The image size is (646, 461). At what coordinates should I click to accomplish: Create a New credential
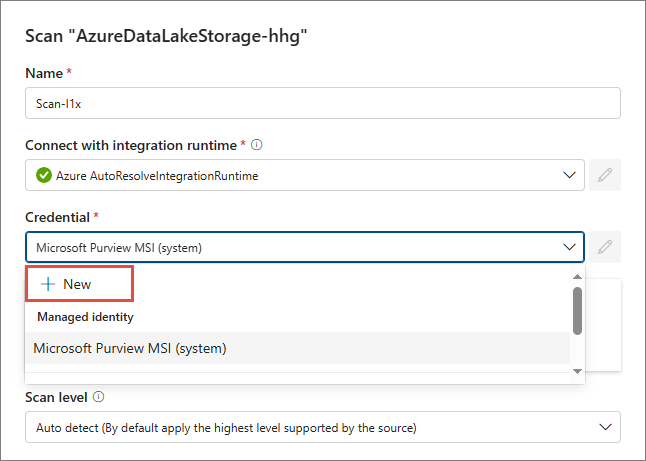(x=80, y=284)
